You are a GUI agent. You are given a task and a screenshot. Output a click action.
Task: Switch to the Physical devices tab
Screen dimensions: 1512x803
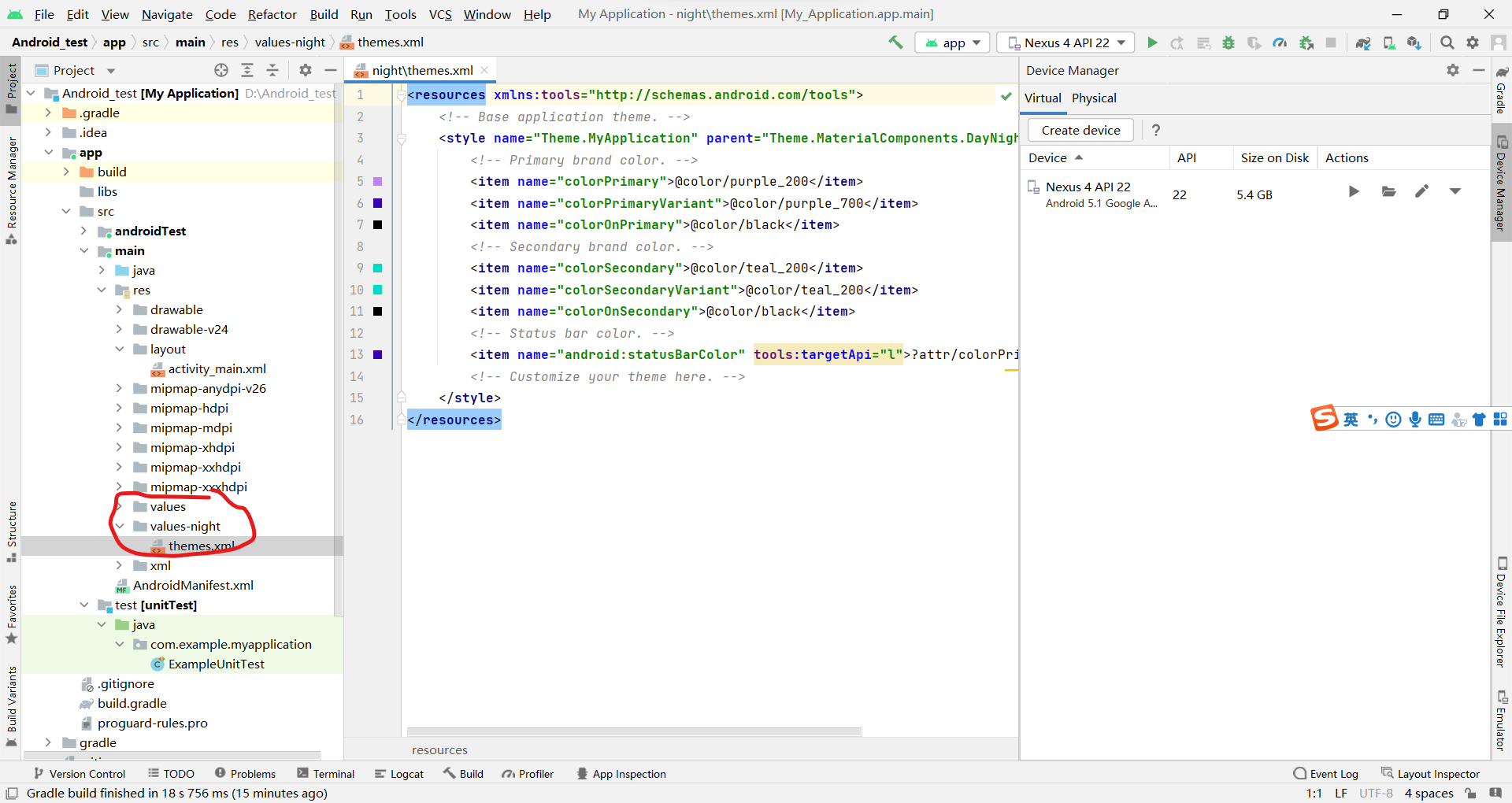[x=1094, y=98]
